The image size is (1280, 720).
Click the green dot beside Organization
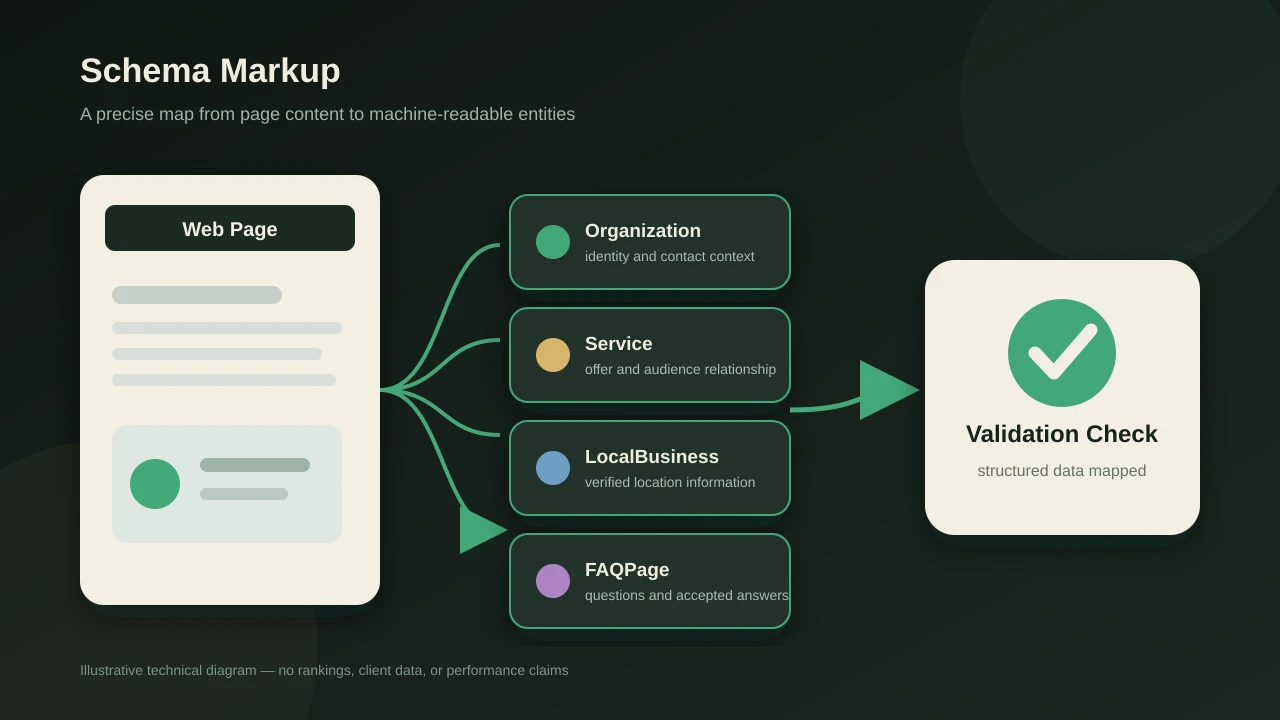(x=553, y=242)
